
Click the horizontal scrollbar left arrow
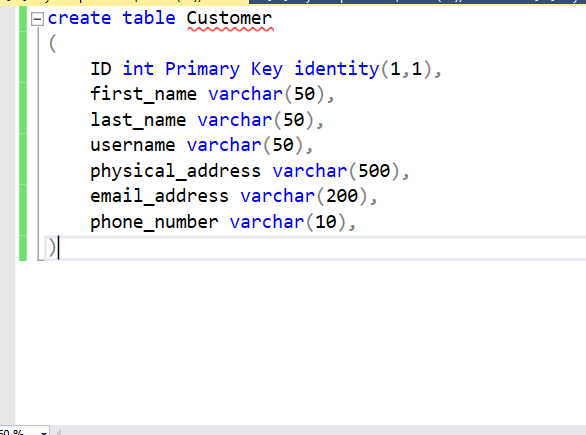point(58,432)
